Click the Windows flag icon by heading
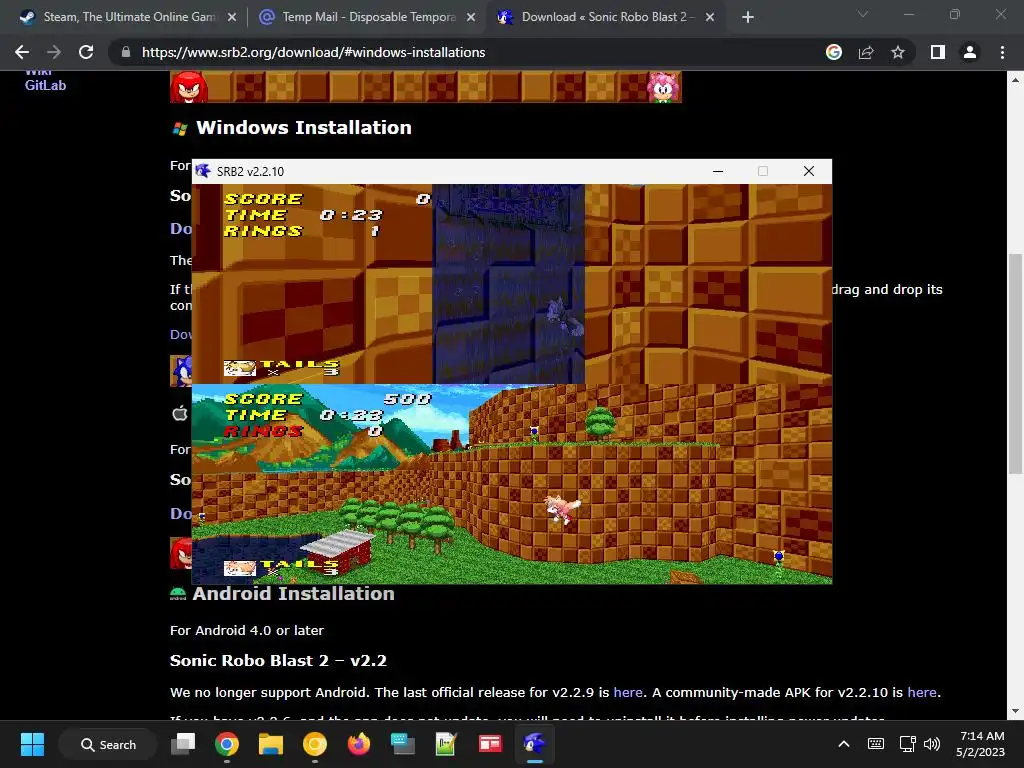 [180, 129]
